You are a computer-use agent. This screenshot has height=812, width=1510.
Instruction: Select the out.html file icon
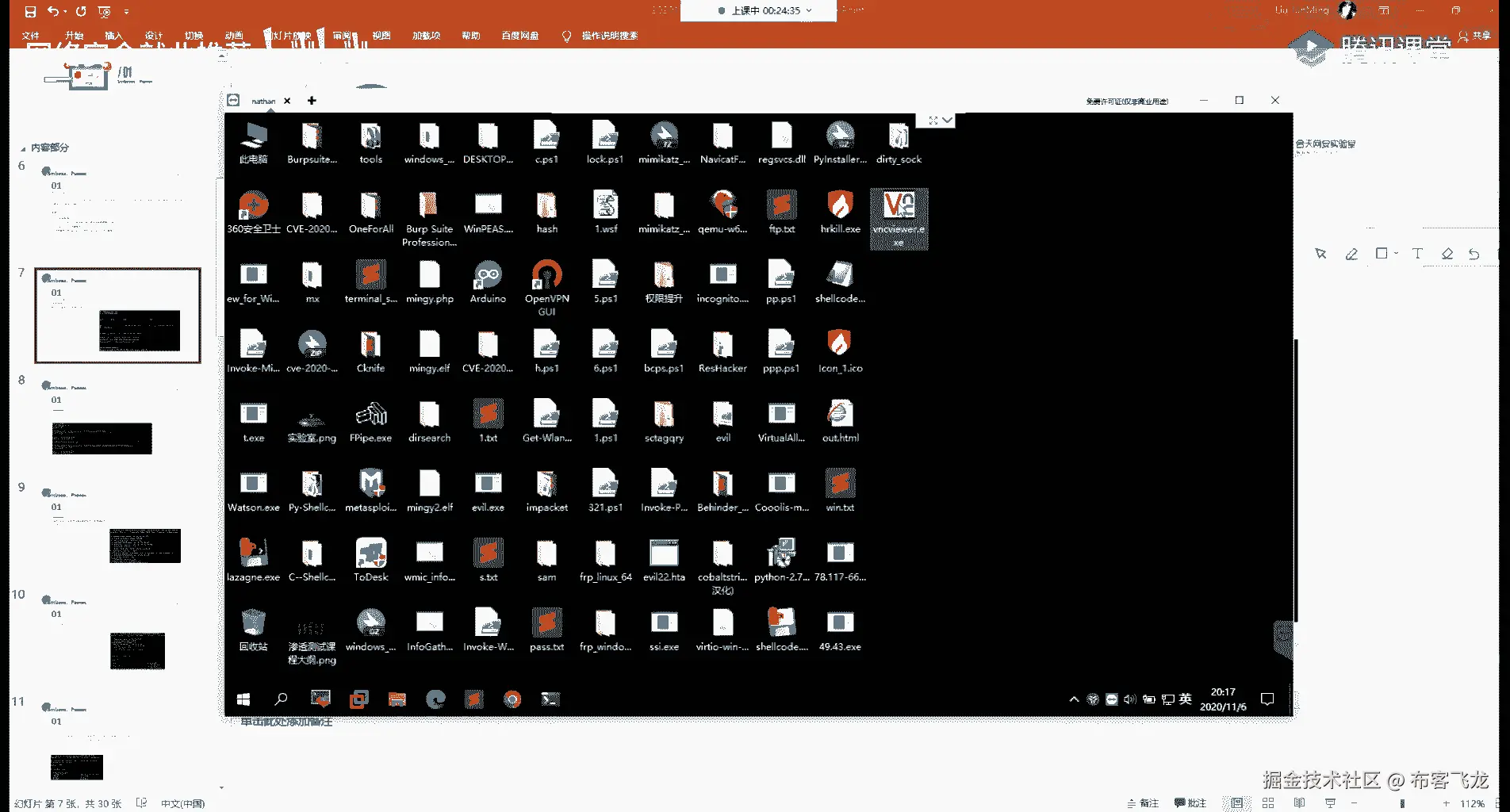pos(840,422)
